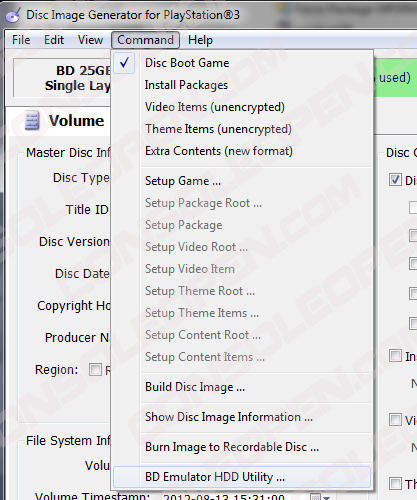Open the File menu
Viewport: 417px width, 500px height.
[21, 40]
